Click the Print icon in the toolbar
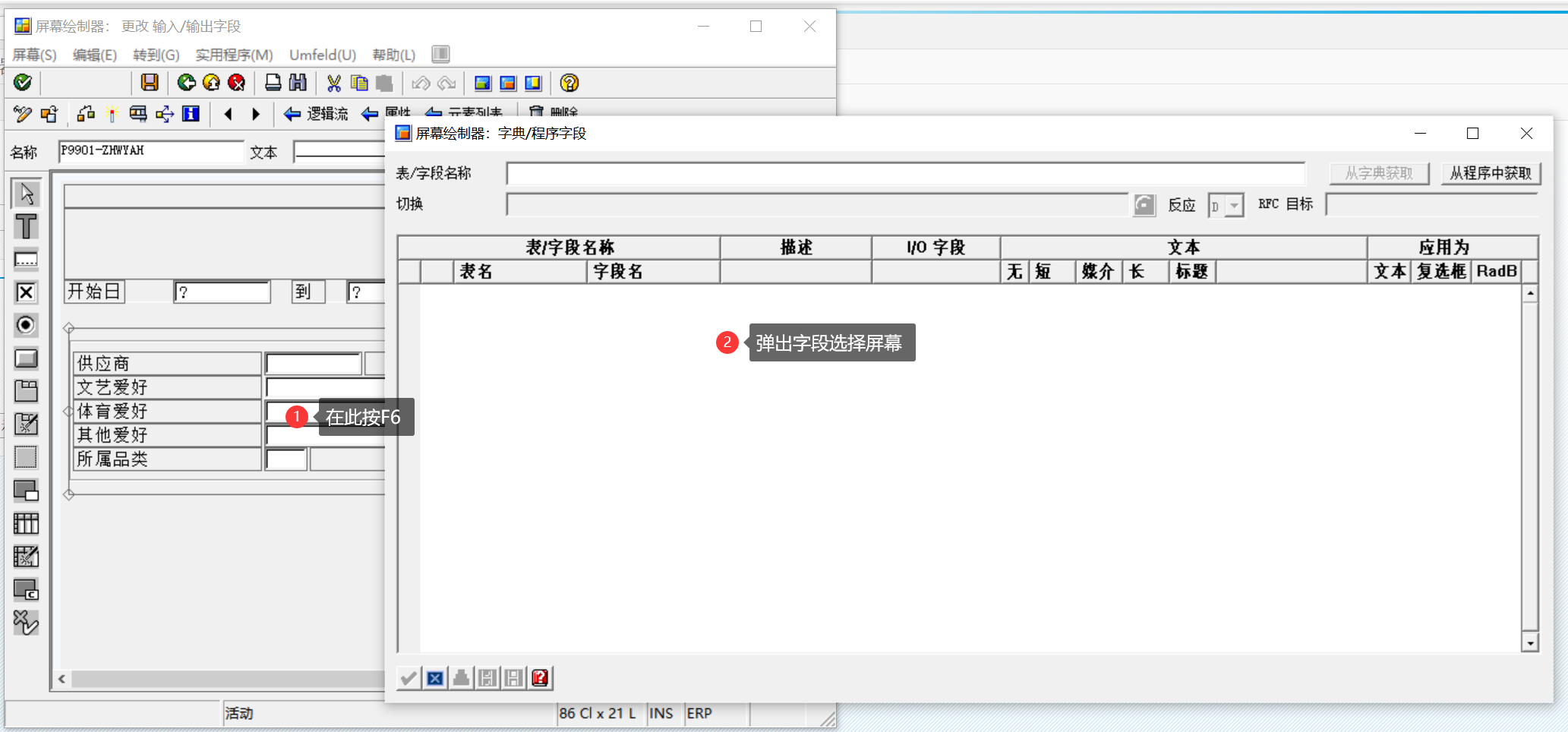 pyautogui.click(x=273, y=83)
